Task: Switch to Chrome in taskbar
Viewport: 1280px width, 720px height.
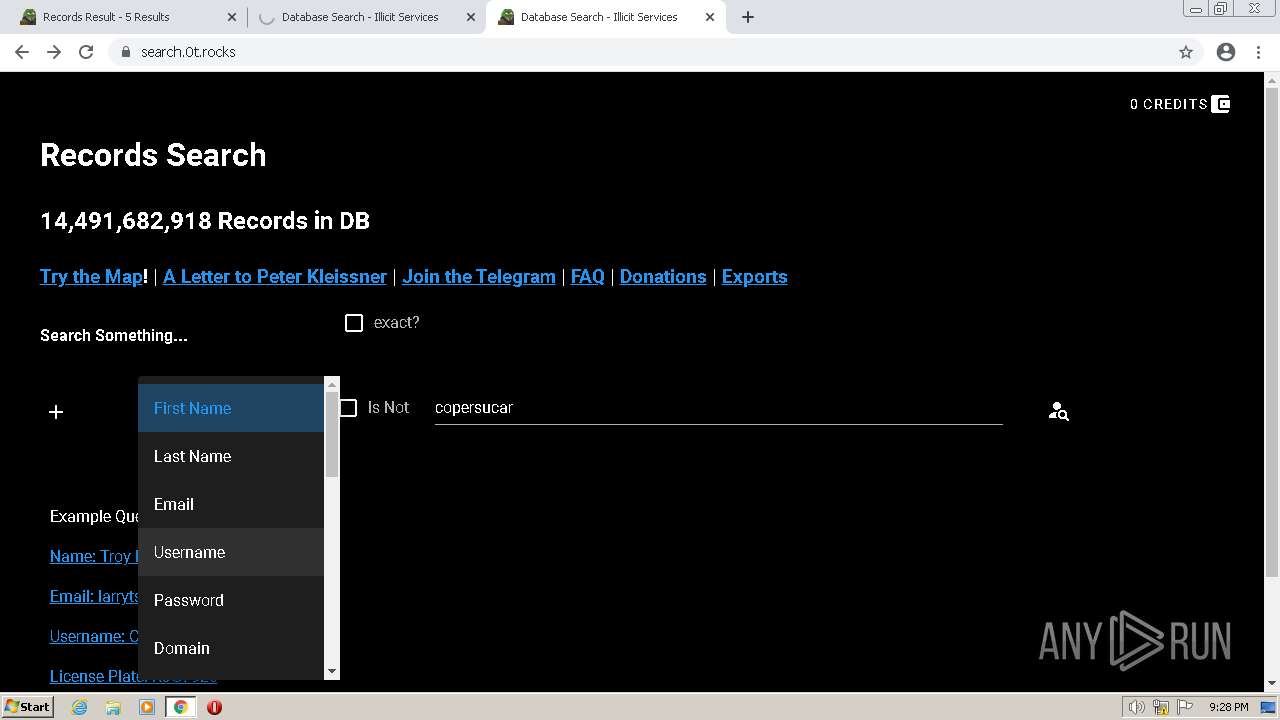Action: pos(180,707)
